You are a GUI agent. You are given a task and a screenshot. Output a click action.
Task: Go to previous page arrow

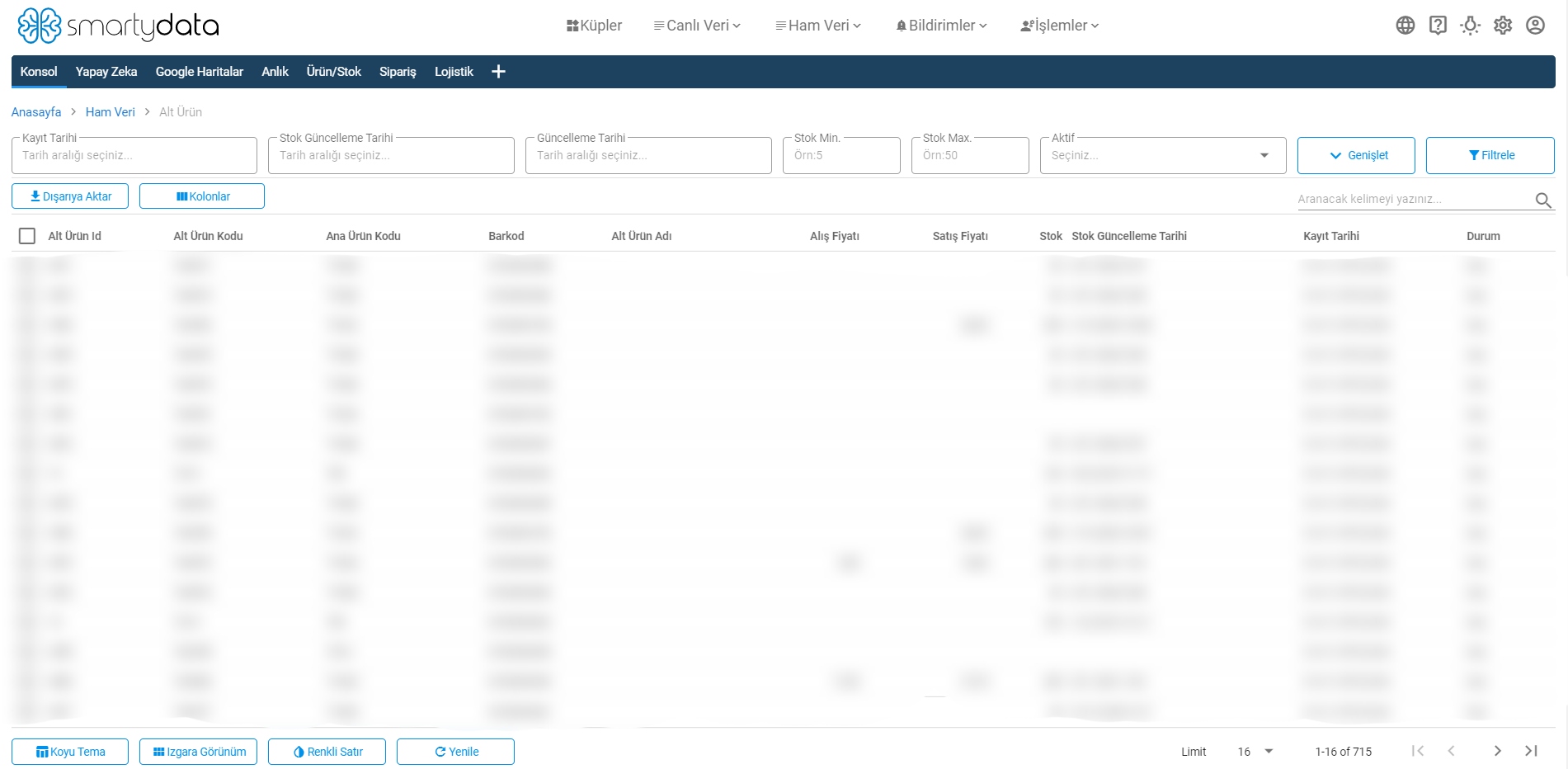point(1452,751)
